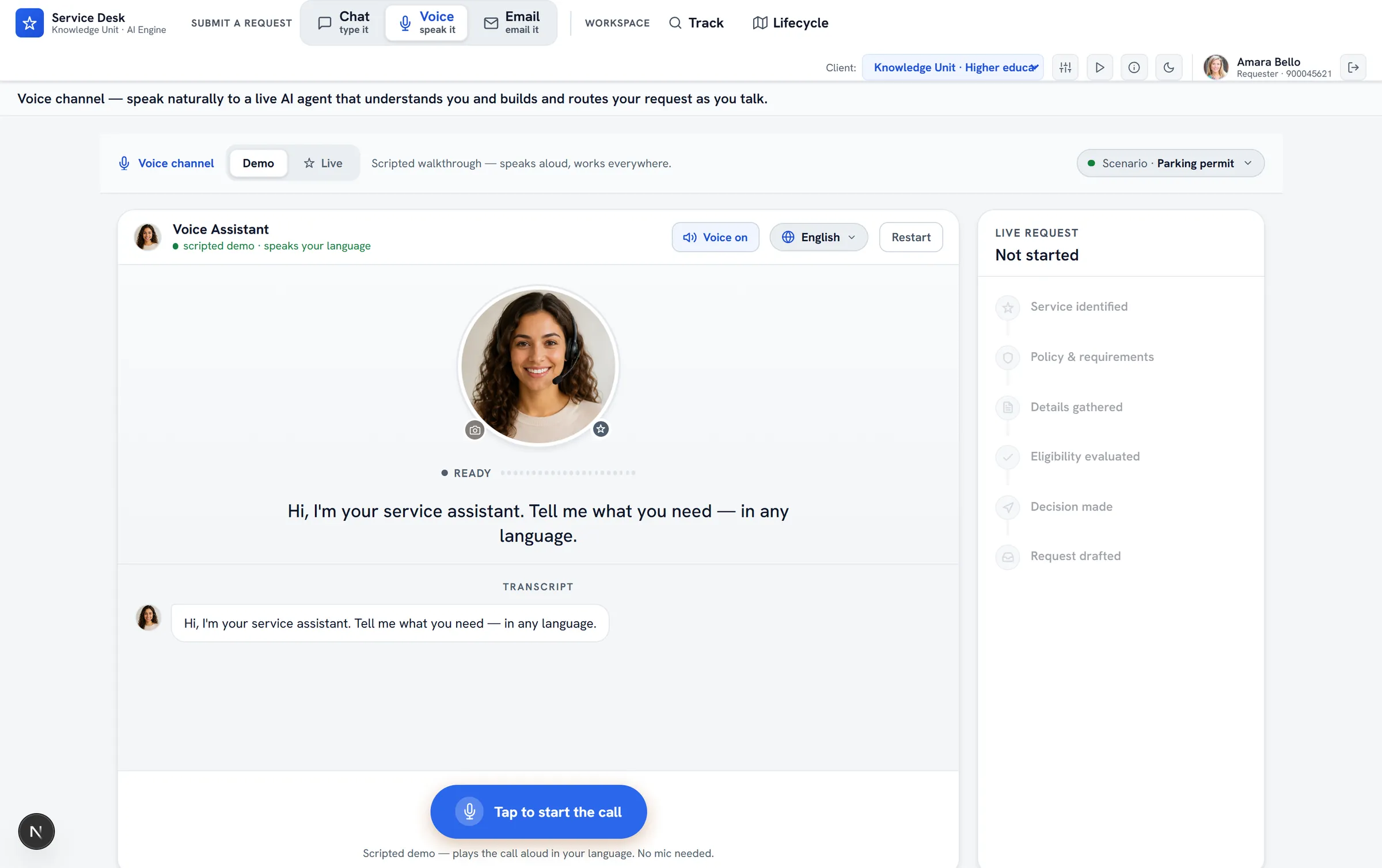
Task: Click the camera icon on avatar
Action: [474, 430]
